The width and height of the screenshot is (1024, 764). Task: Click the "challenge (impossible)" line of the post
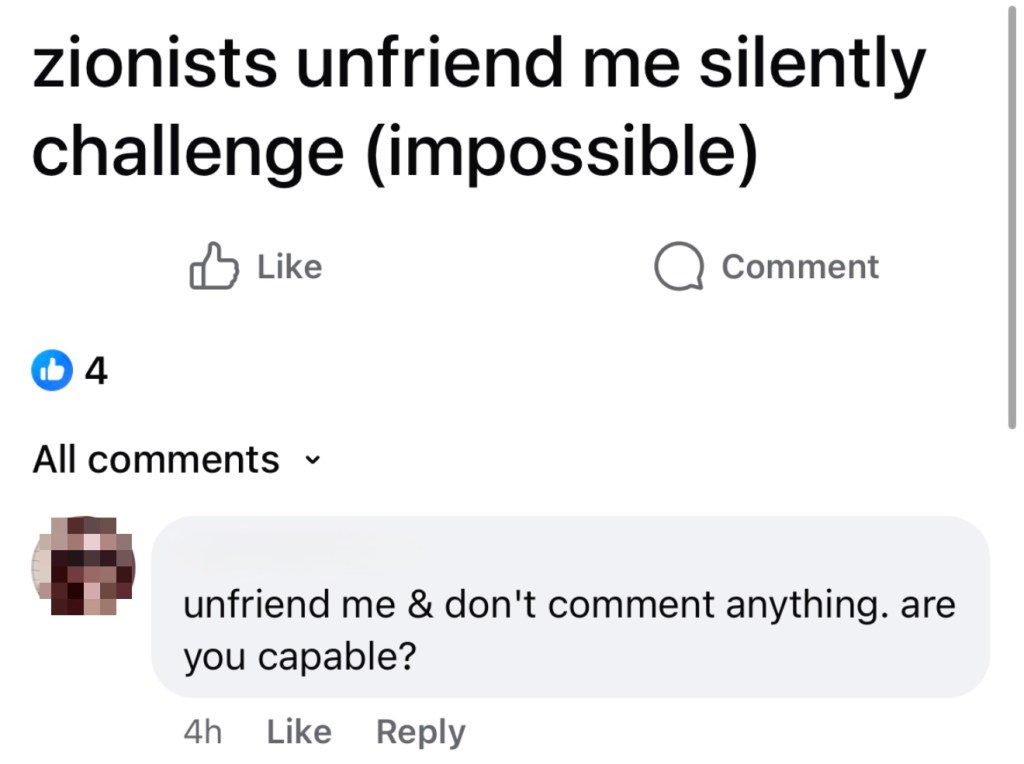[394, 153]
